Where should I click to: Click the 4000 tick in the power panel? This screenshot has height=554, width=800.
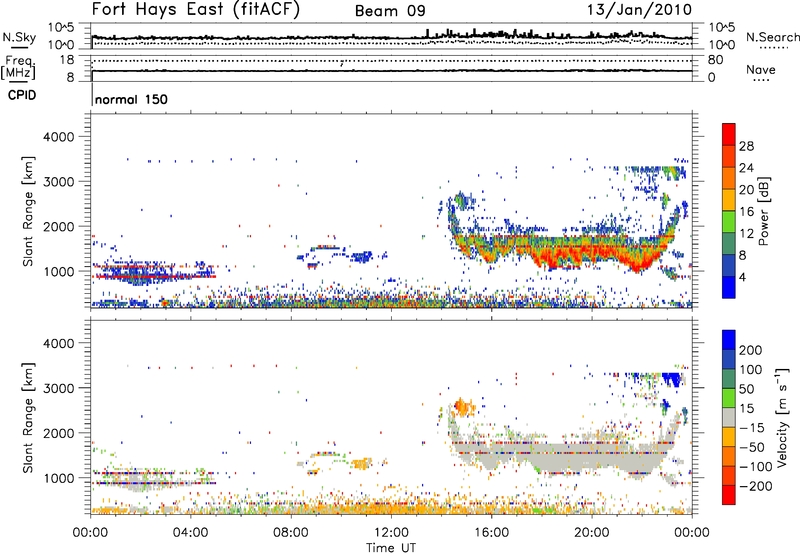59,137
